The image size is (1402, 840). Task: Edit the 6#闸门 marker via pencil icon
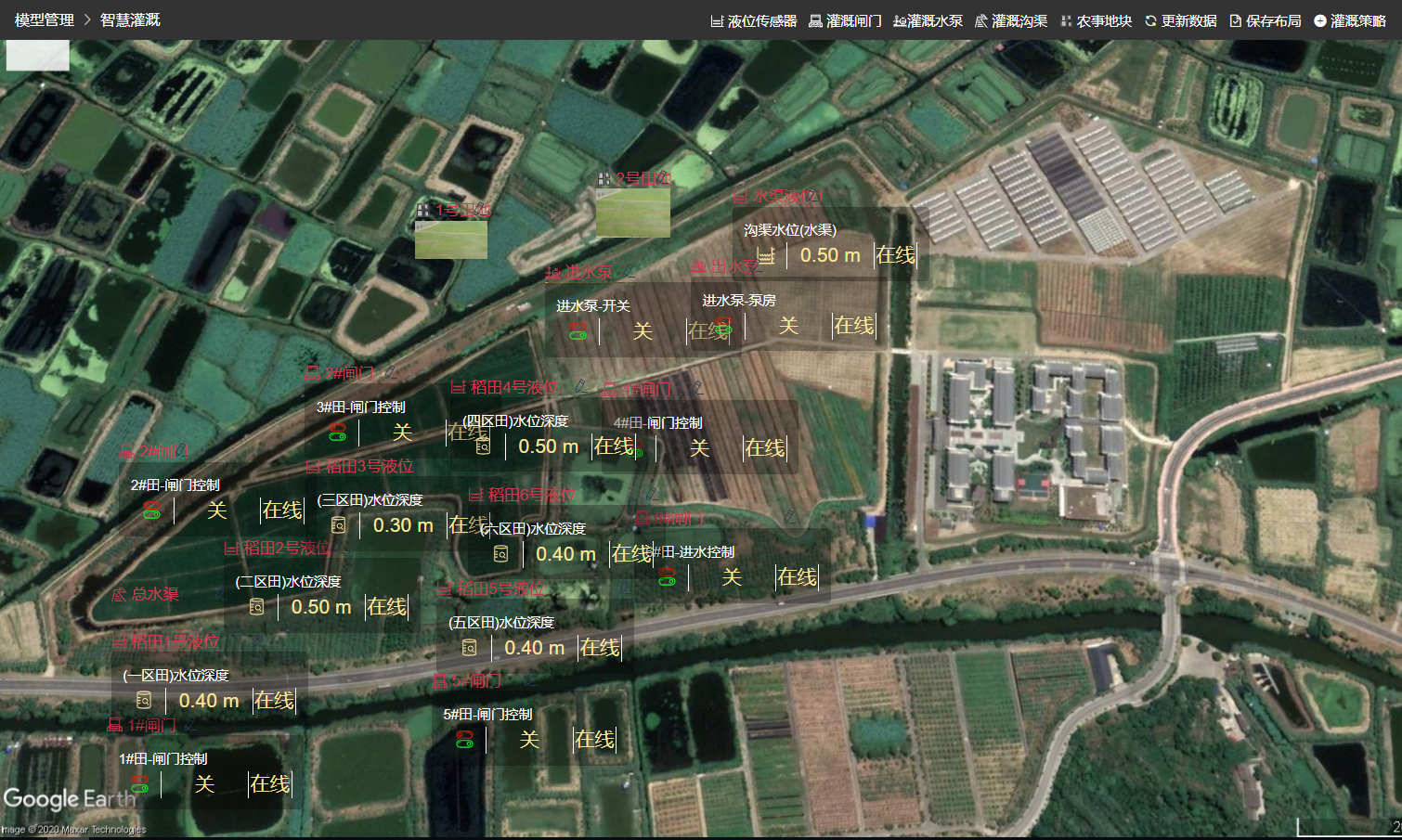(789, 516)
